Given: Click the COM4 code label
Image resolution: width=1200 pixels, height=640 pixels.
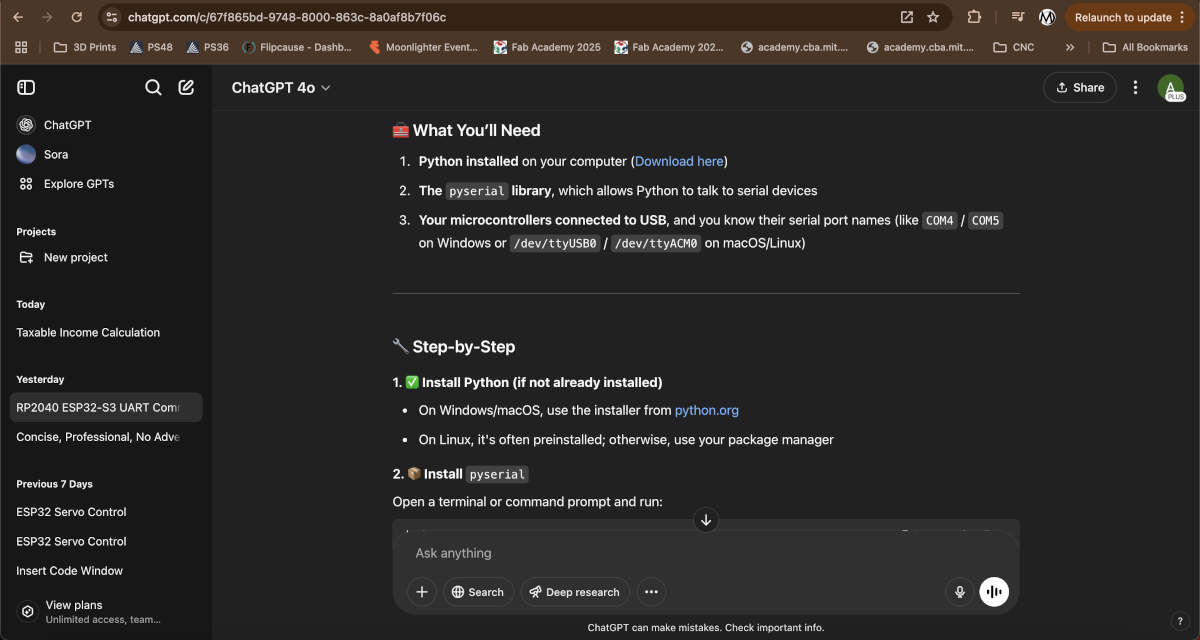Looking at the screenshot, I should coord(939,221).
